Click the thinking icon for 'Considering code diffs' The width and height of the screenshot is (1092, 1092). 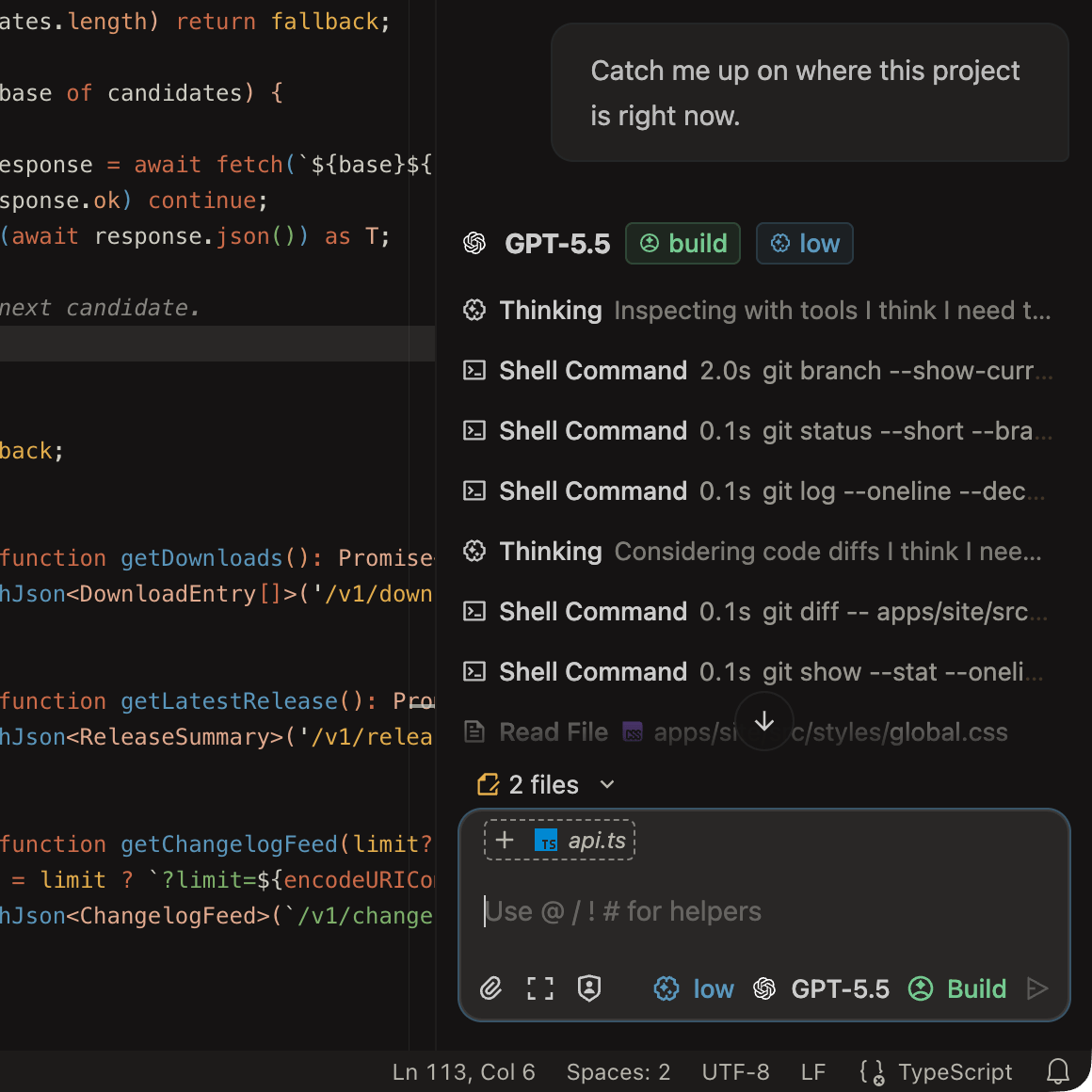474,552
